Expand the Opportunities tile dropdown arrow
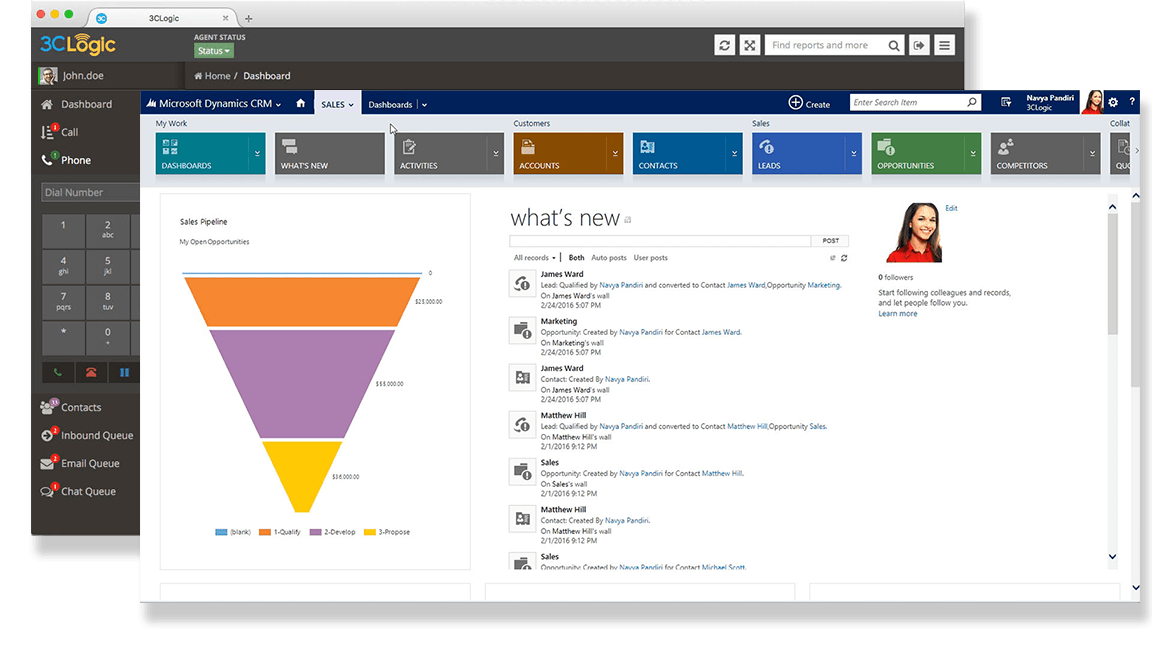 (973, 154)
